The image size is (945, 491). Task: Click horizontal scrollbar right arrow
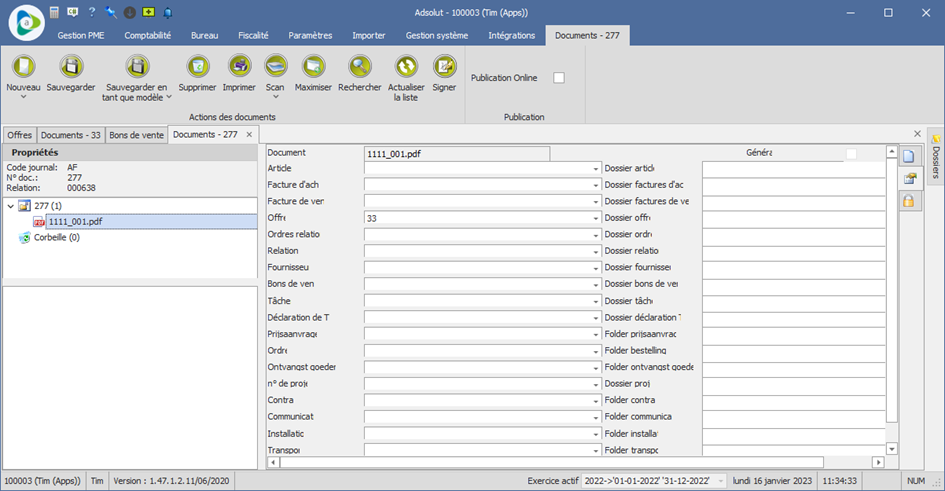878,462
